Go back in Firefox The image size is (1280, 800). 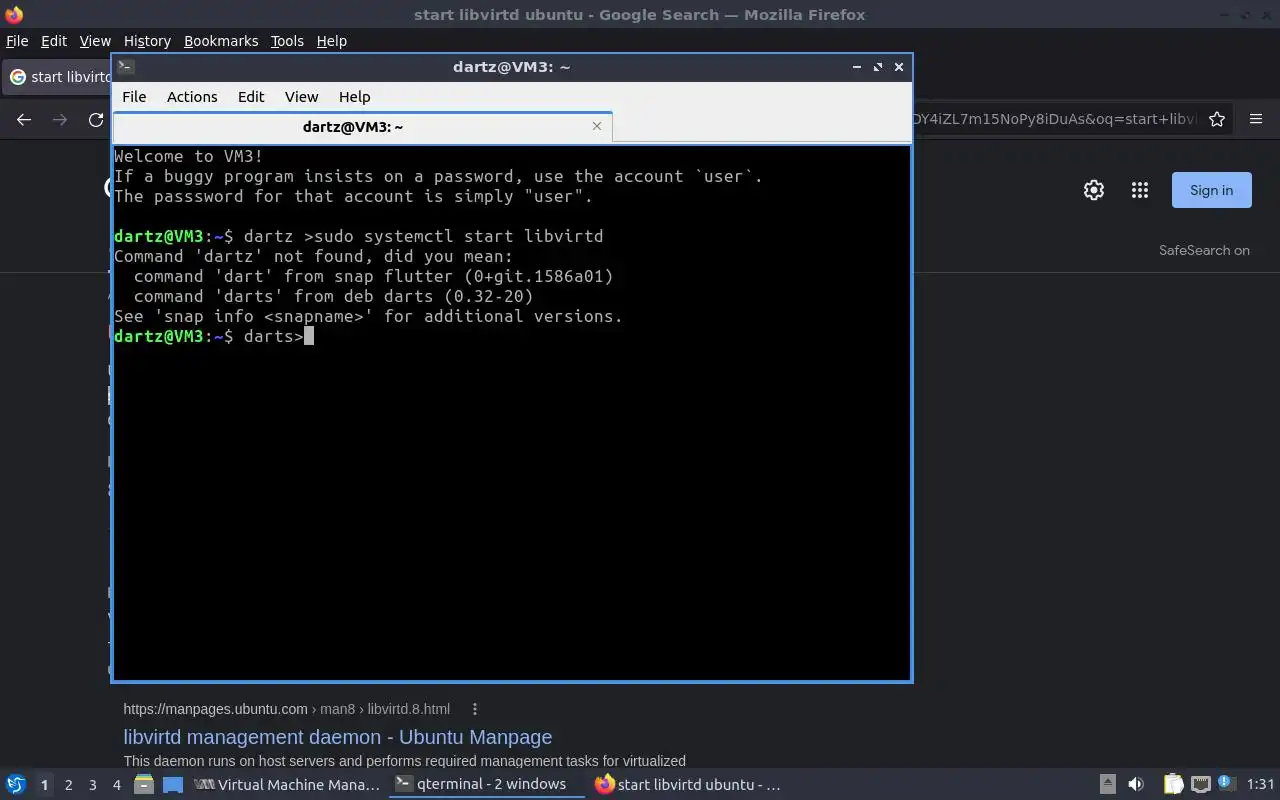24,119
